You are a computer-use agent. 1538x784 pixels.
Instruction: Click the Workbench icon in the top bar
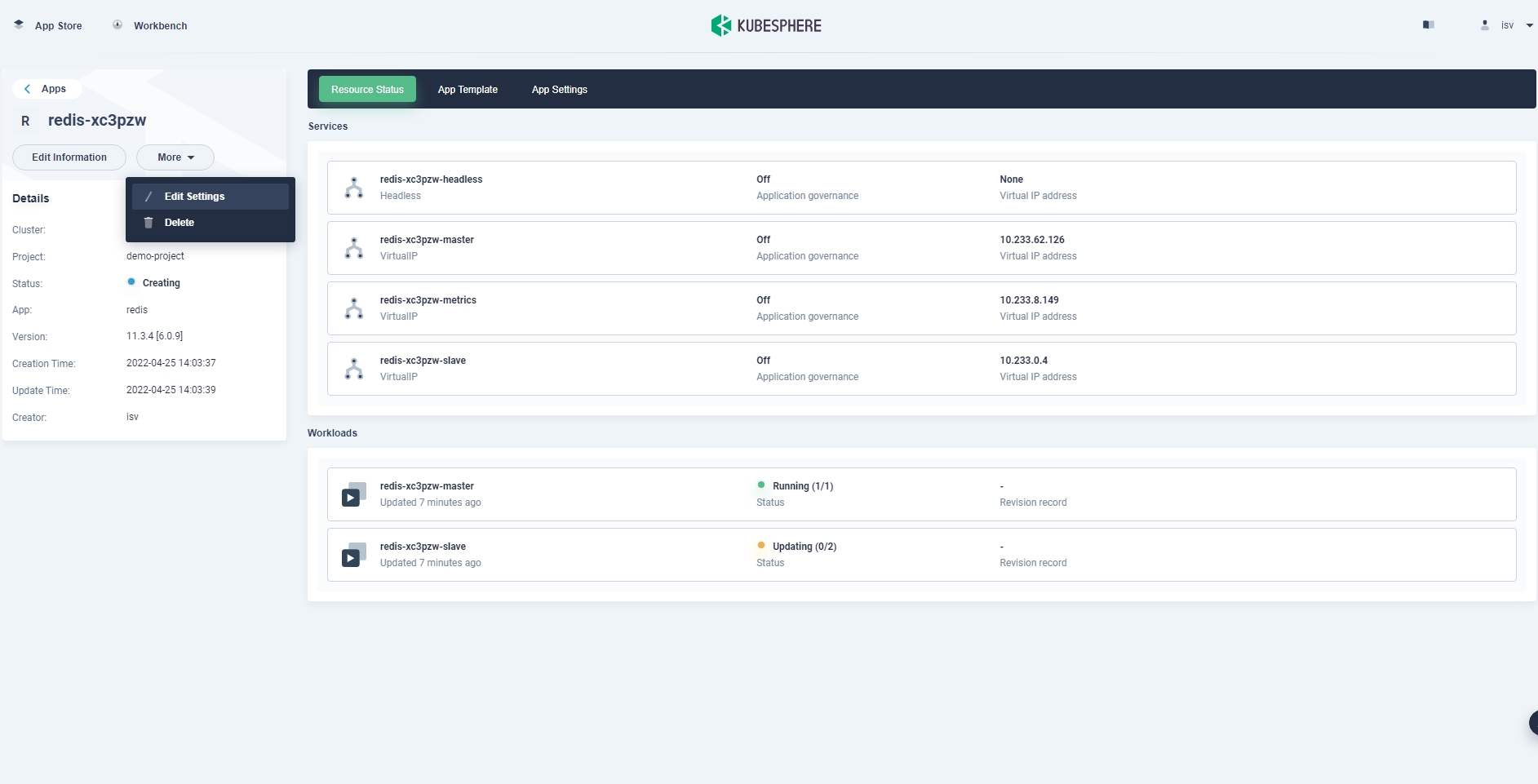(x=117, y=25)
